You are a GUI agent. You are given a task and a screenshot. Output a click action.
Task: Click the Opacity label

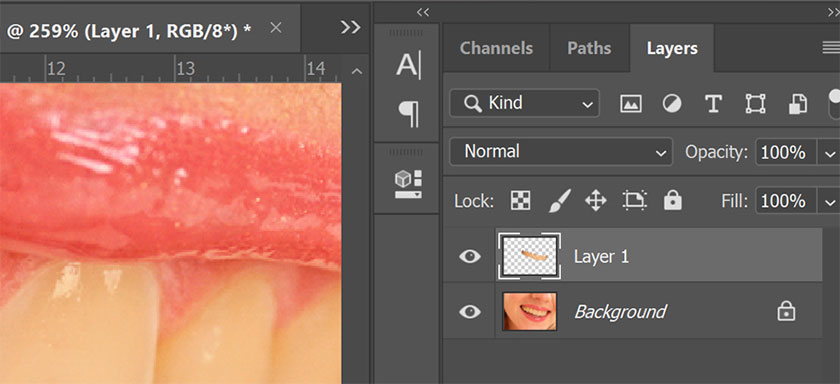[716, 153]
